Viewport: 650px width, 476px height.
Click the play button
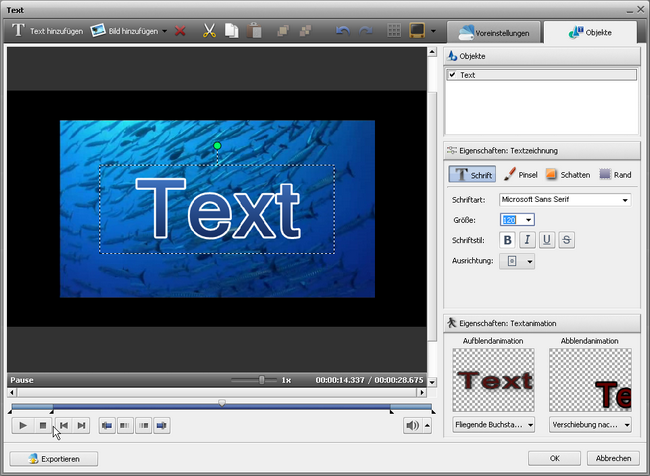coord(23,425)
